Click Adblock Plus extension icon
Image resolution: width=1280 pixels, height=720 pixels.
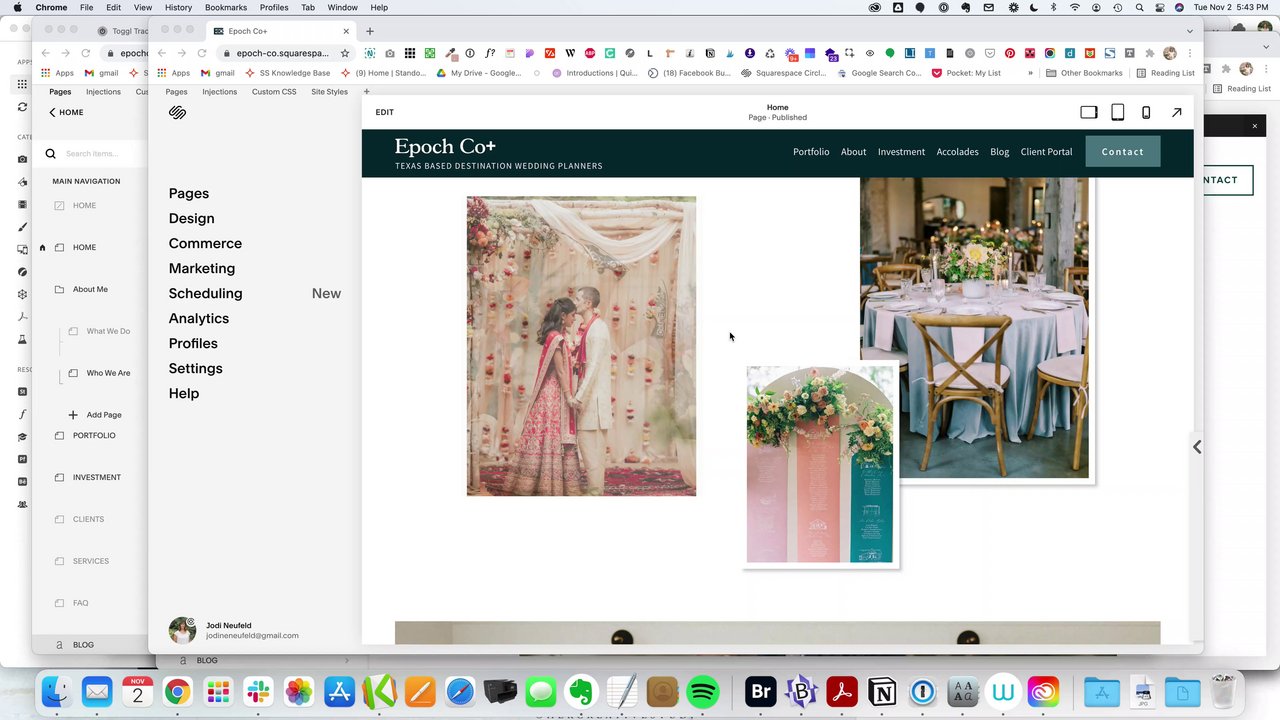point(590,53)
